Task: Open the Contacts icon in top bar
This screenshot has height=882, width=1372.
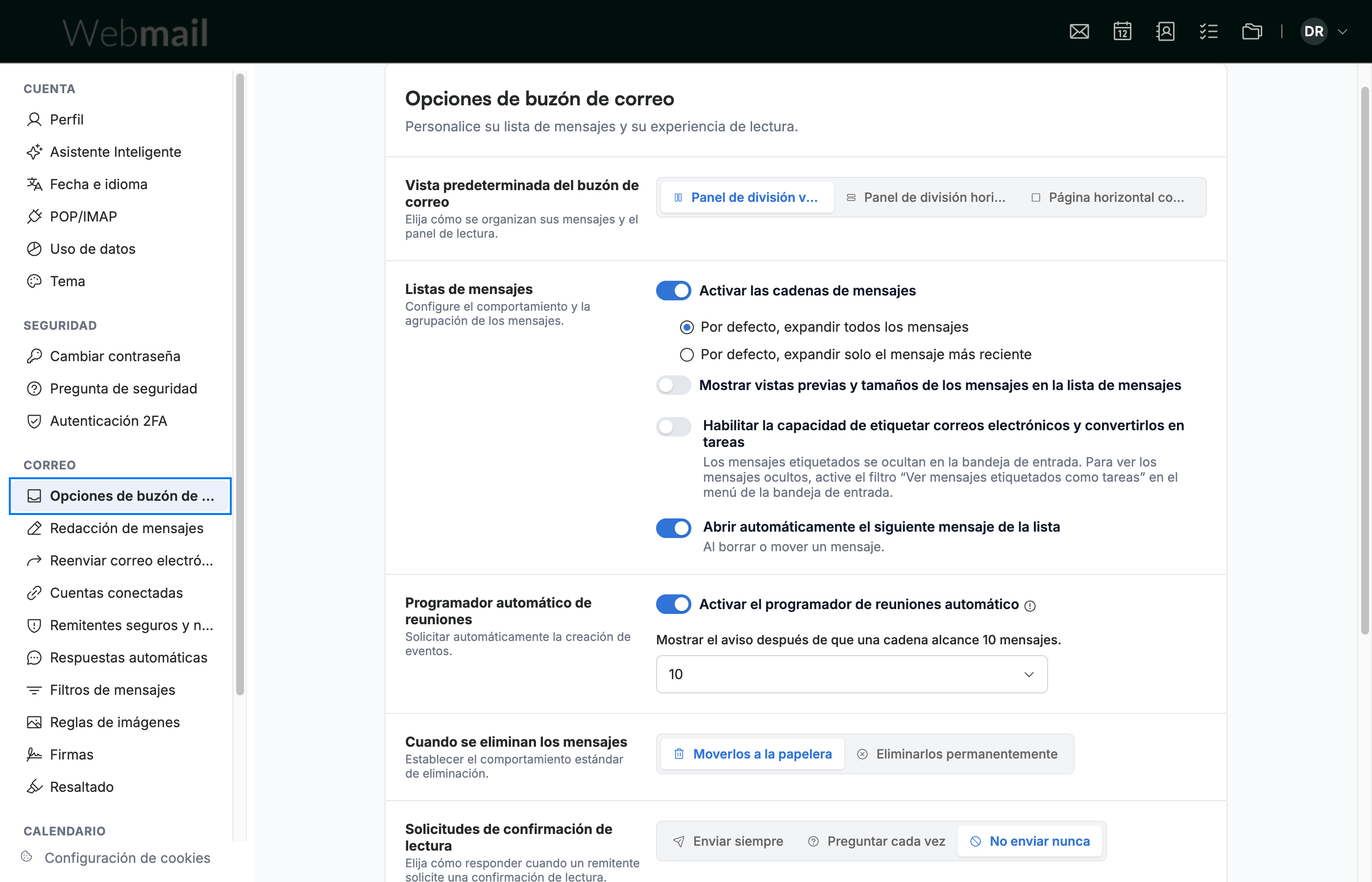Action: click(1165, 31)
